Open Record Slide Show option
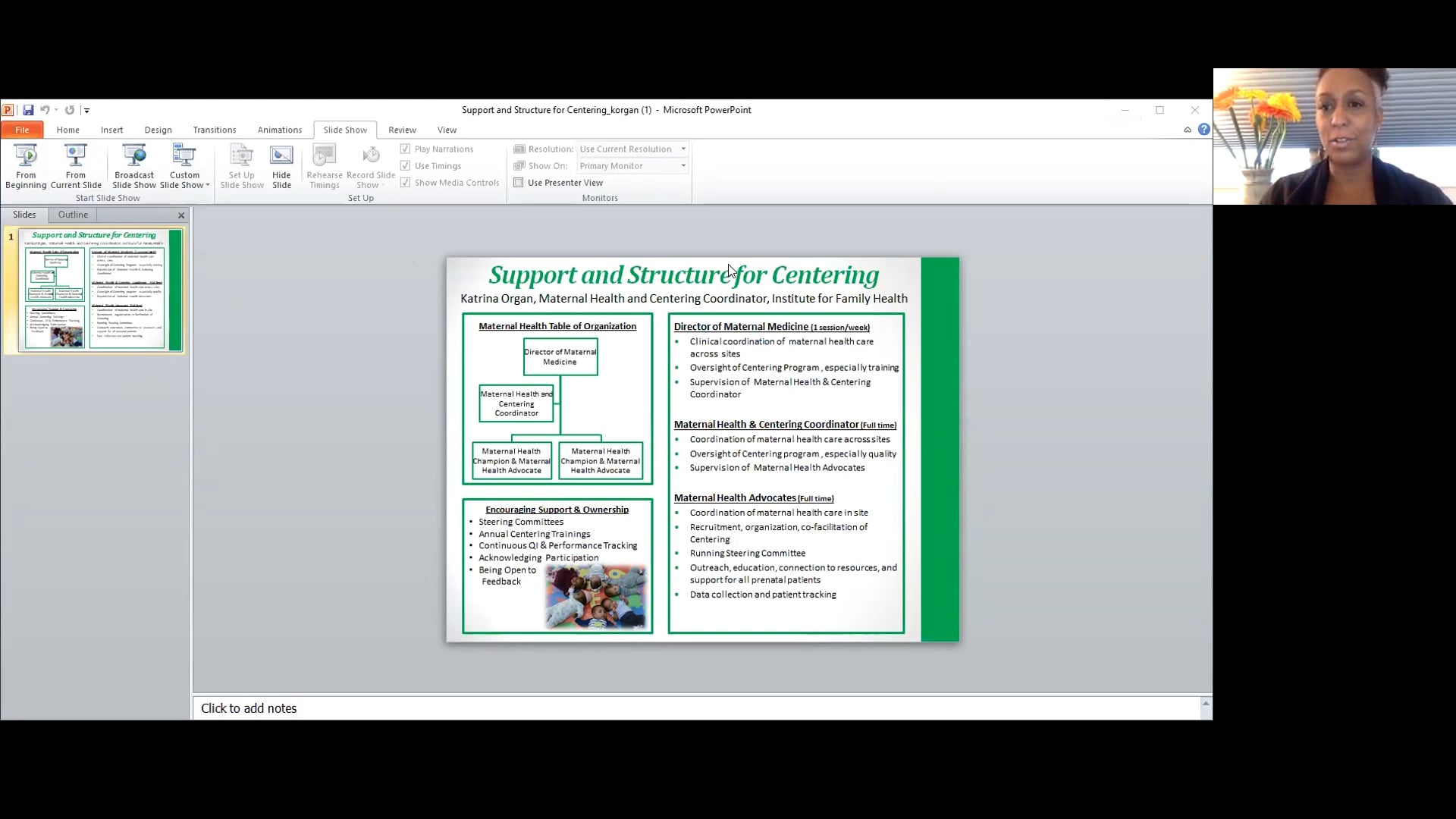1456x819 pixels. click(371, 166)
